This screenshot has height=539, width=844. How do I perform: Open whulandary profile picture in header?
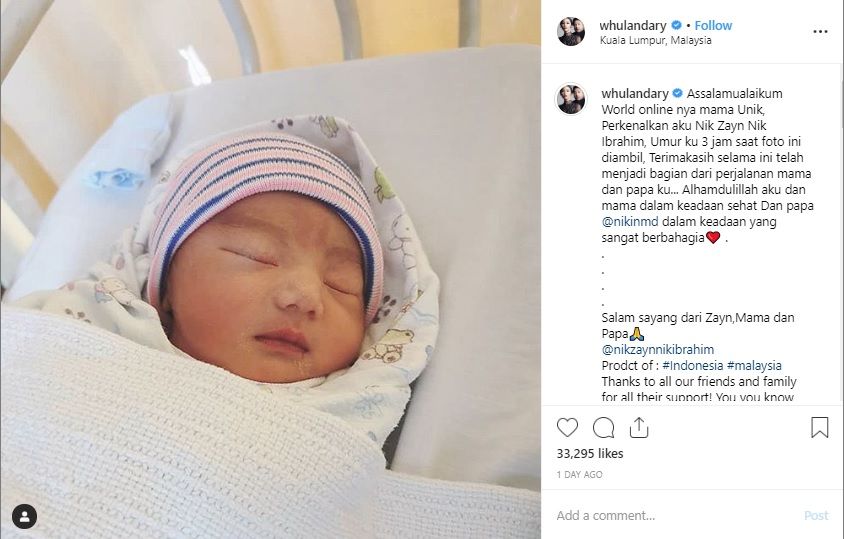coord(571,32)
